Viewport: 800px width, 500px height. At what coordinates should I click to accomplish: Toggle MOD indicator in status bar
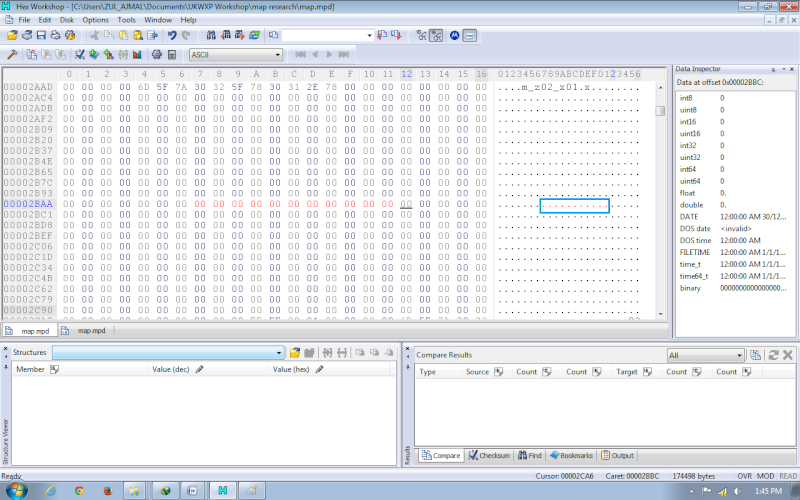coord(765,476)
